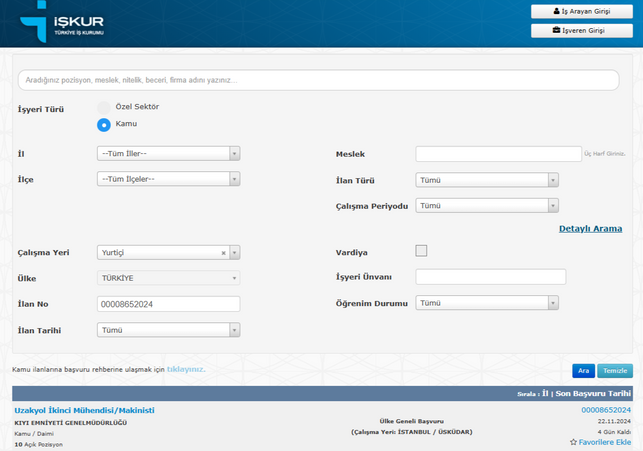Expand the İlçe dropdown
This screenshot has width=643, height=451.
[168, 179]
